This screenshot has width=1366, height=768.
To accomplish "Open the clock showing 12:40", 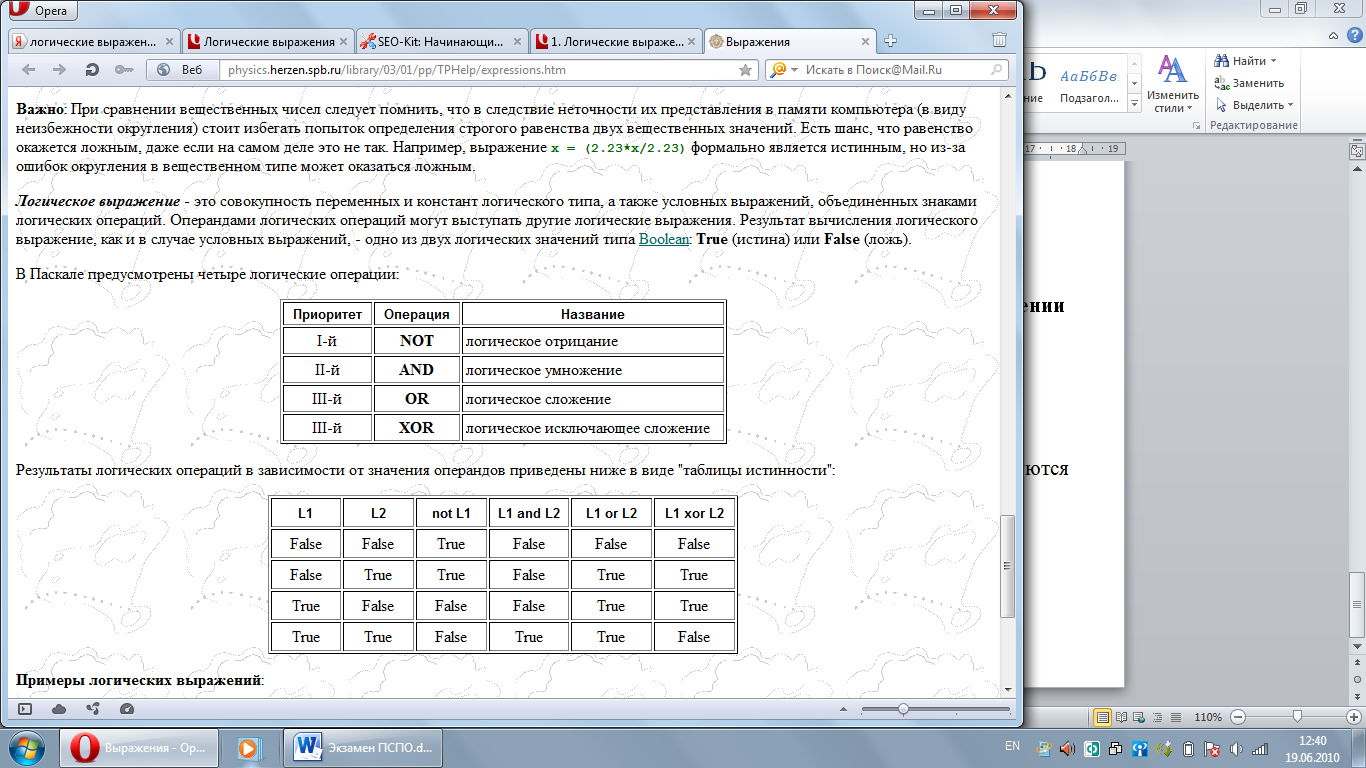I will point(1311,748).
